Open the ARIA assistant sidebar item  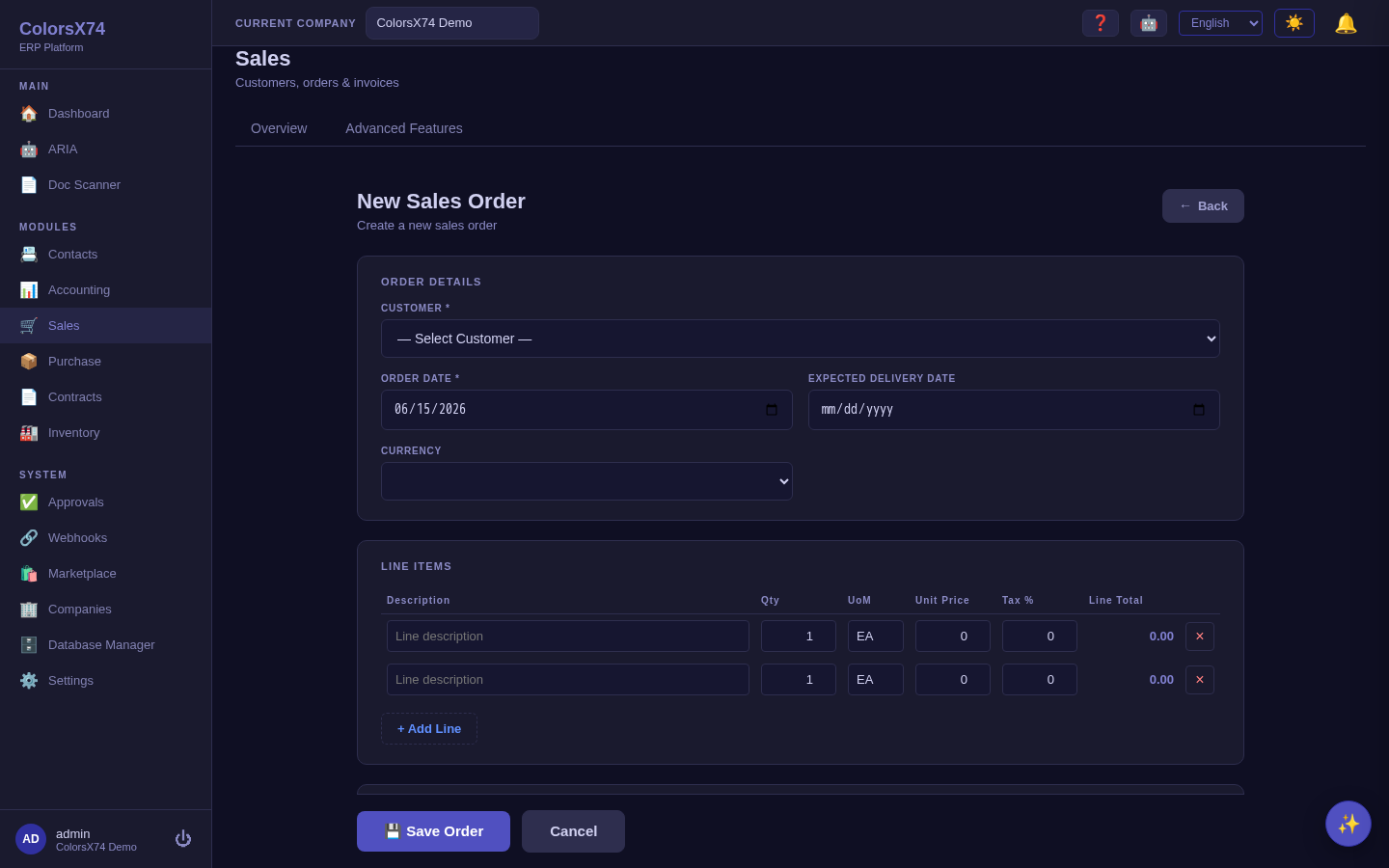pos(105,149)
